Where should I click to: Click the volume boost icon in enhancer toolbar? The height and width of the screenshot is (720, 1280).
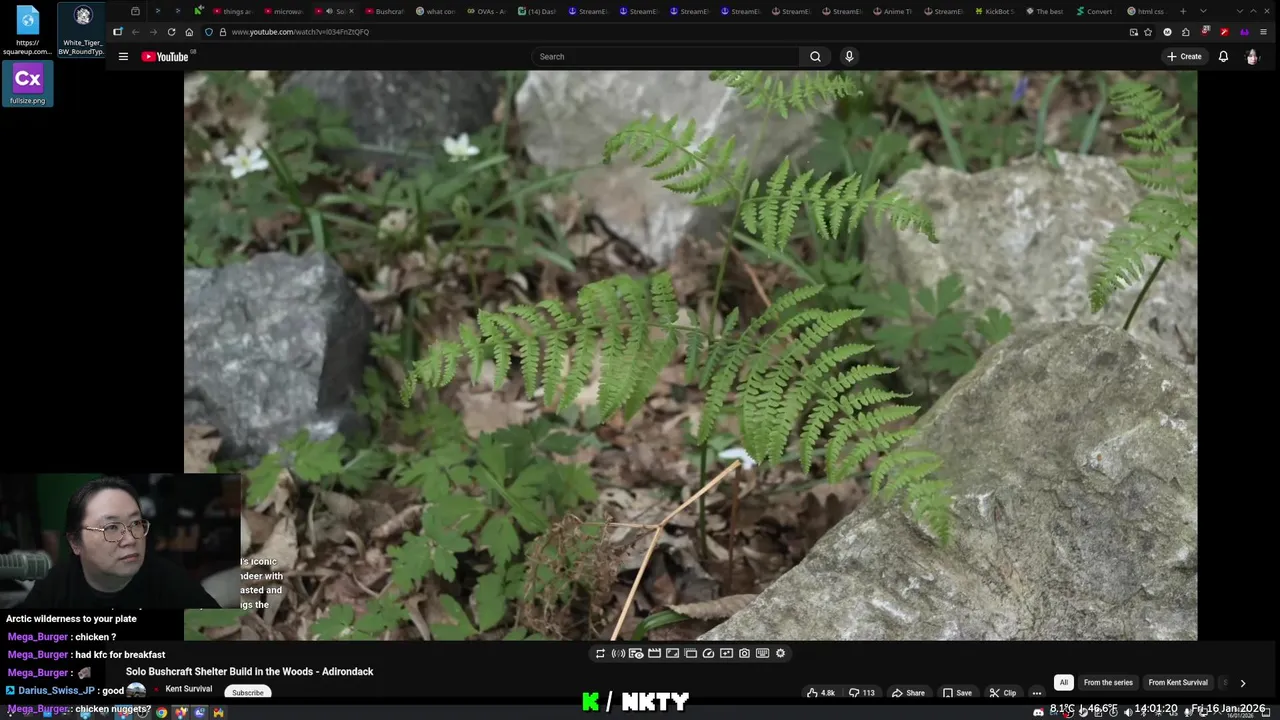click(618, 654)
